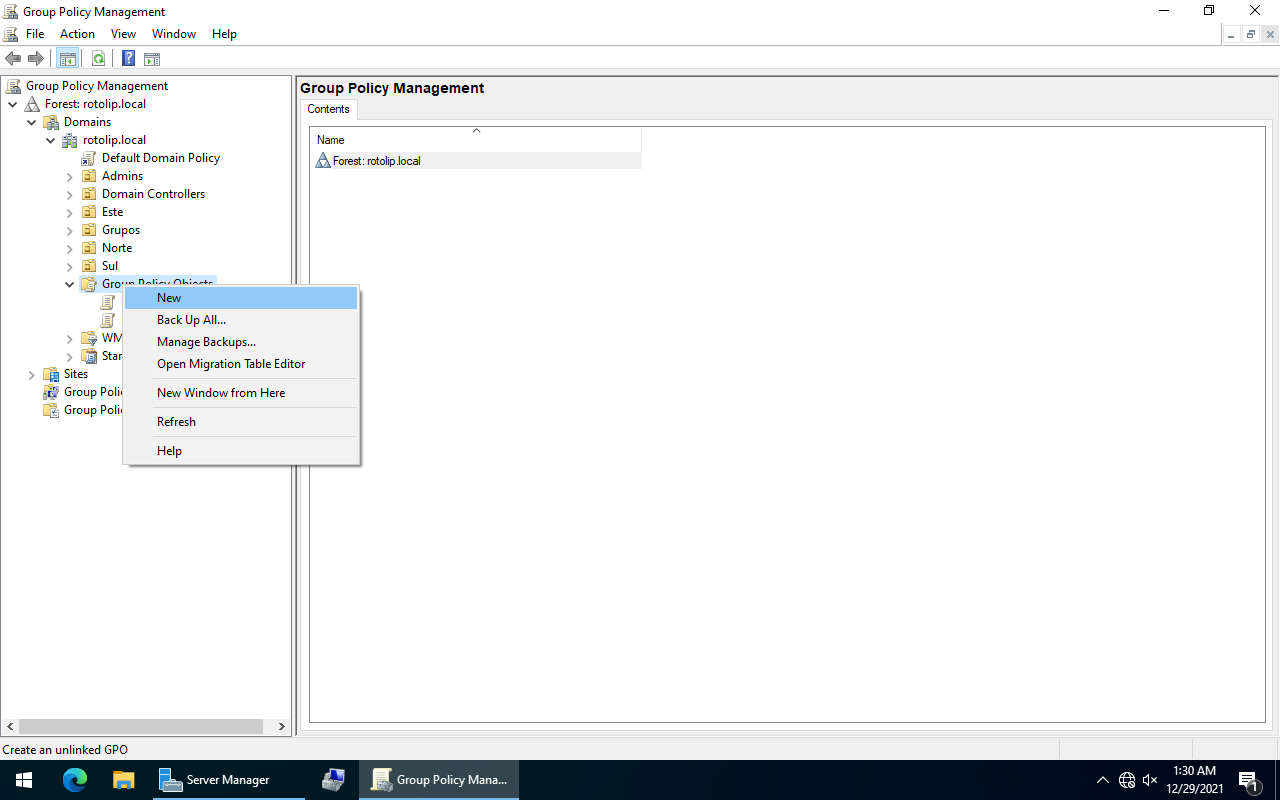Select the Default Domain Policy tree item

point(160,158)
